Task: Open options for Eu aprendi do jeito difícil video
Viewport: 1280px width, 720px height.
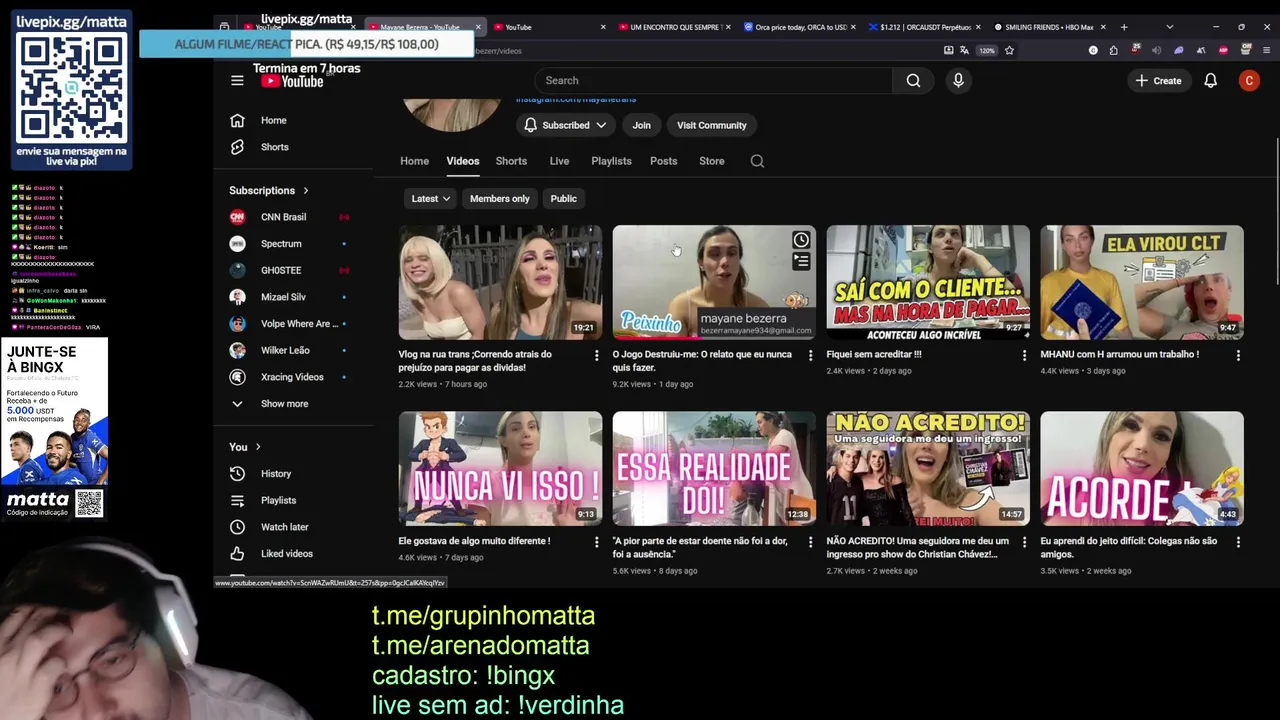Action: point(1238,542)
